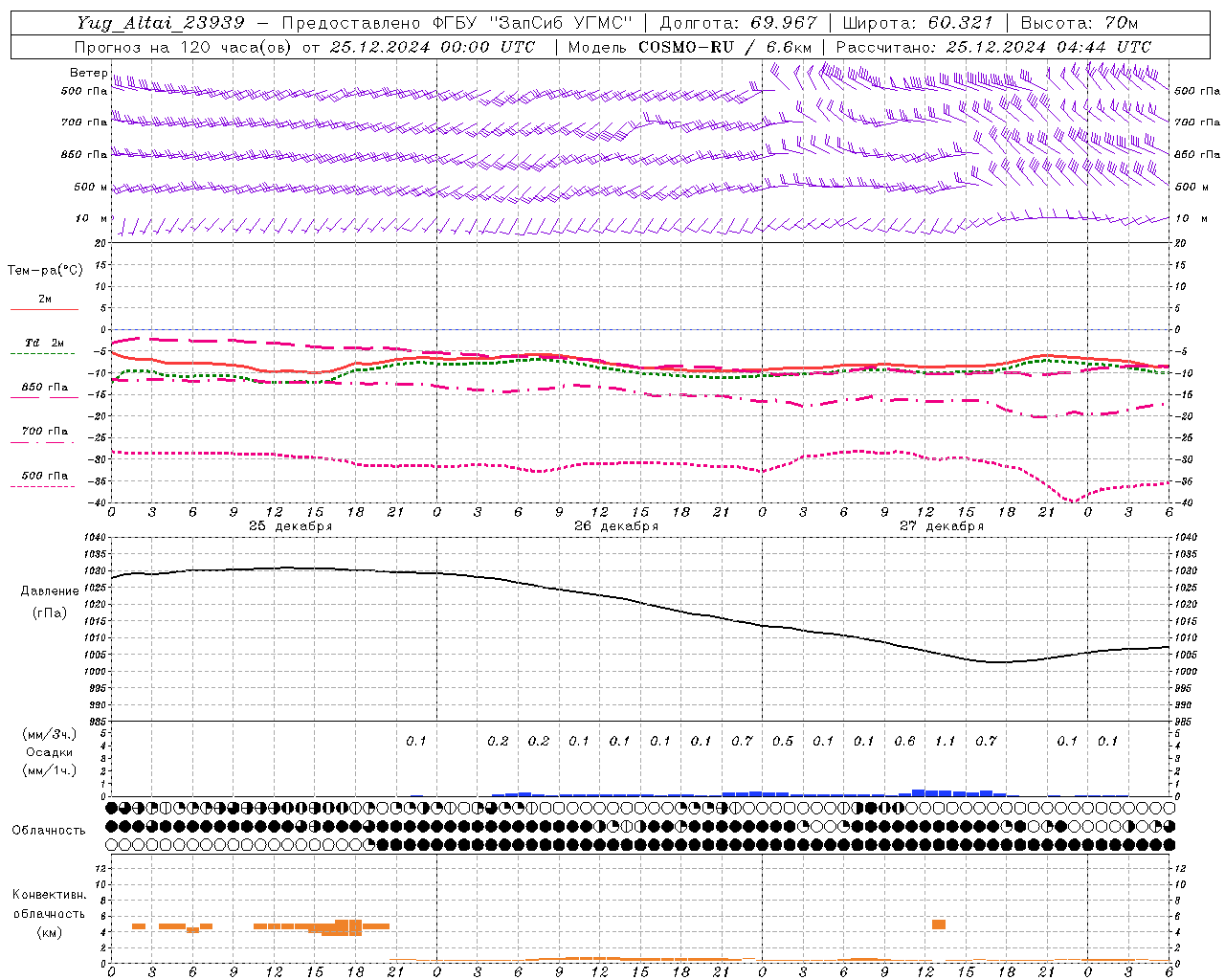Image resolution: width=1225 pixels, height=980 pixels.
Task: Click the 10 м wind level label on left
Action: [92, 218]
